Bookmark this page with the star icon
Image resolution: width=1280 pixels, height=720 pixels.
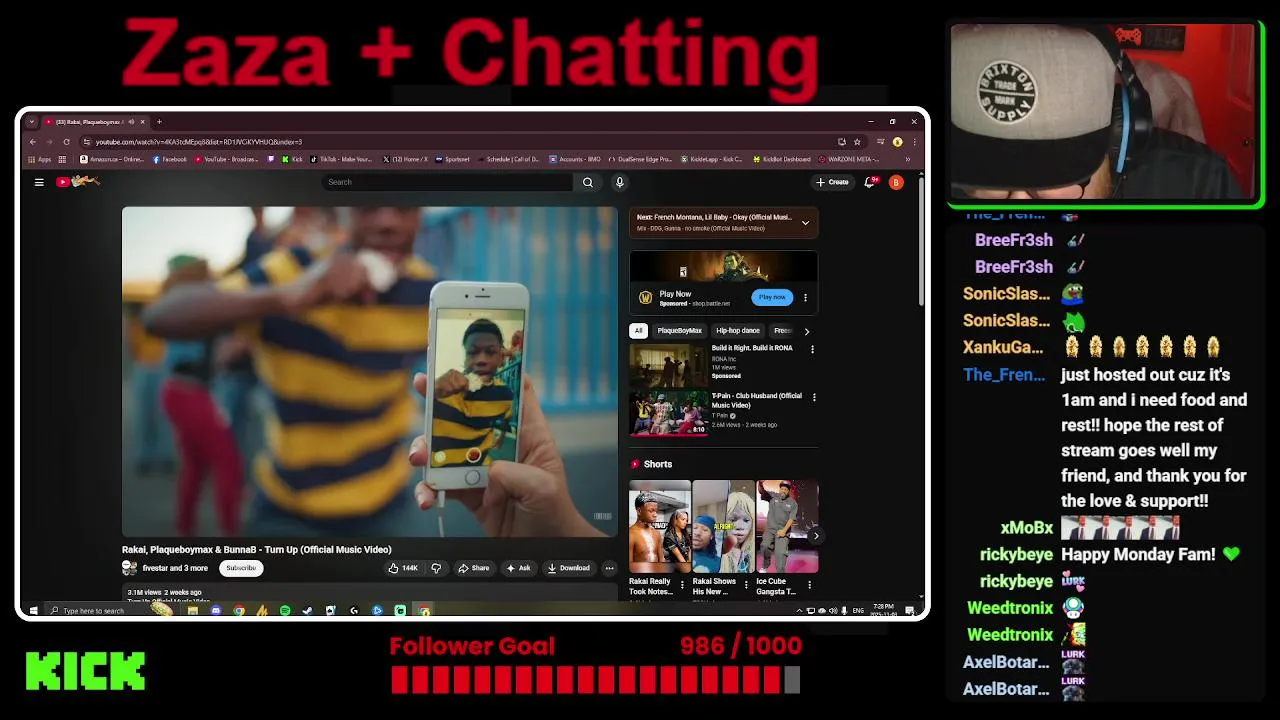pyautogui.click(x=857, y=142)
